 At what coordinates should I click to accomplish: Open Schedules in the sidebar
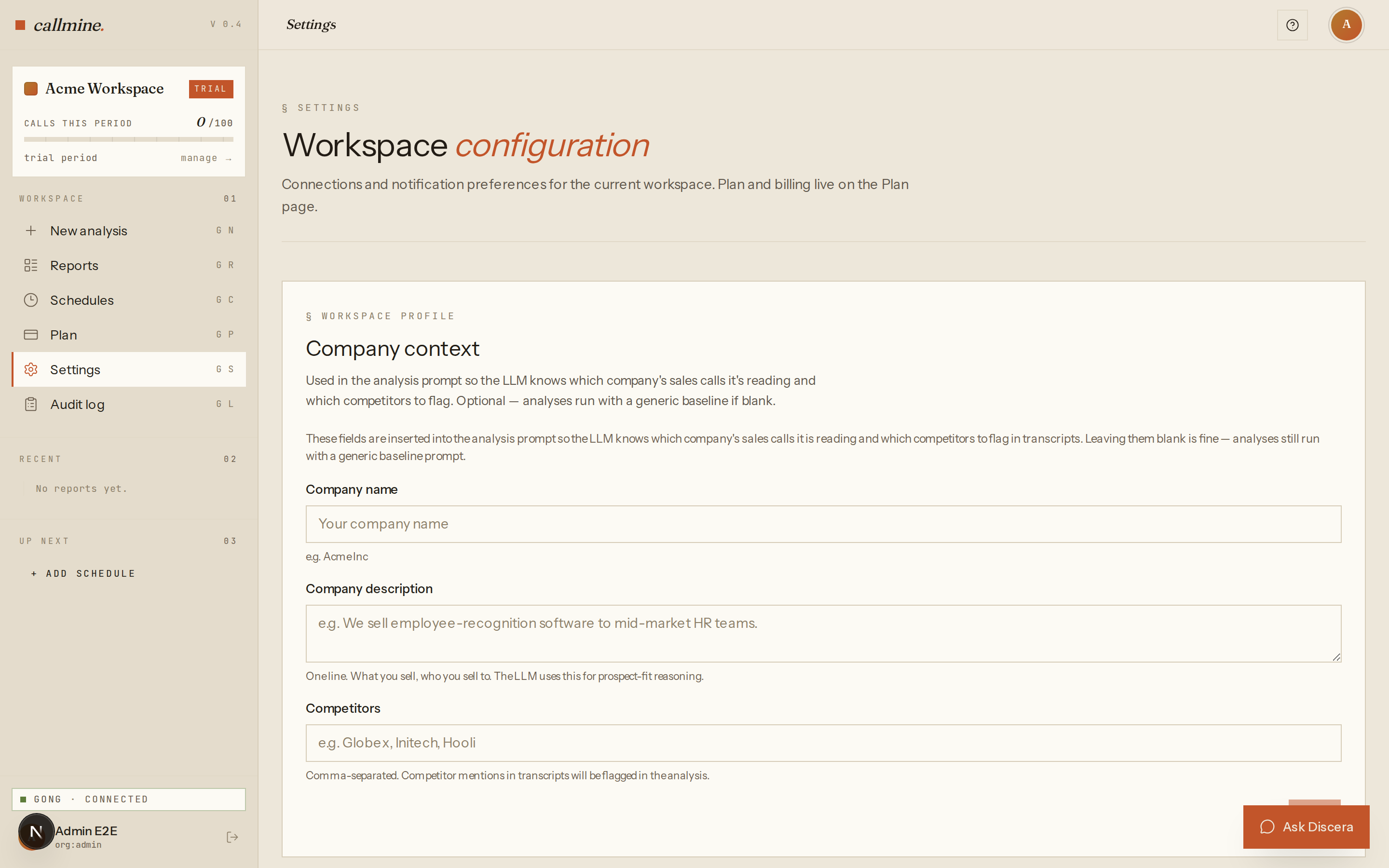pyautogui.click(x=129, y=299)
